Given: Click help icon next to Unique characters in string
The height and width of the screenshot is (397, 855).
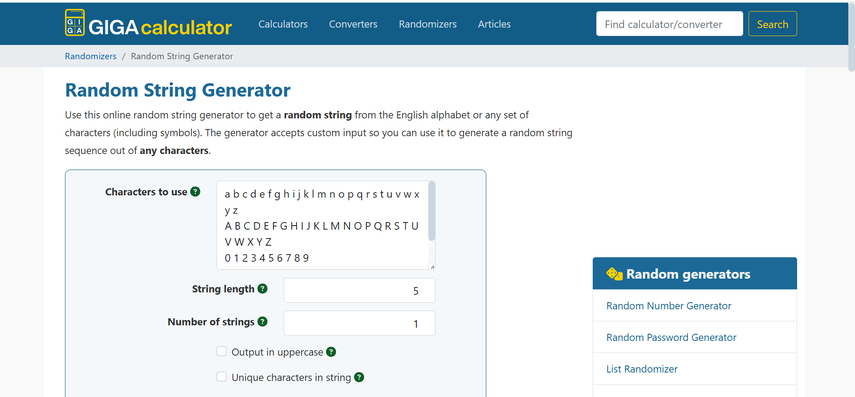Looking at the screenshot, I should click(359, 377).
